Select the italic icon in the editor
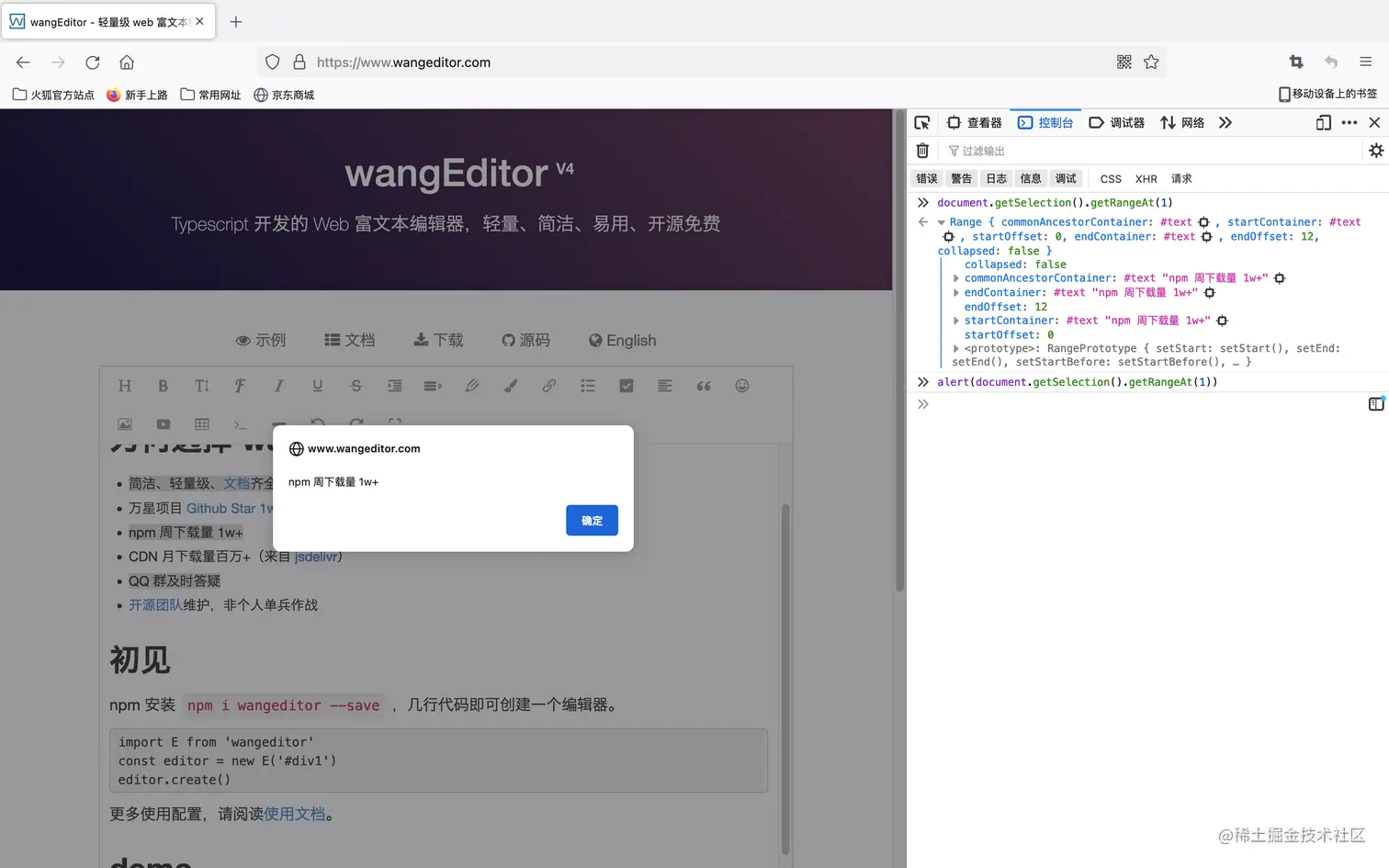This screenshot has width=1389, height=868. (278, 386)
